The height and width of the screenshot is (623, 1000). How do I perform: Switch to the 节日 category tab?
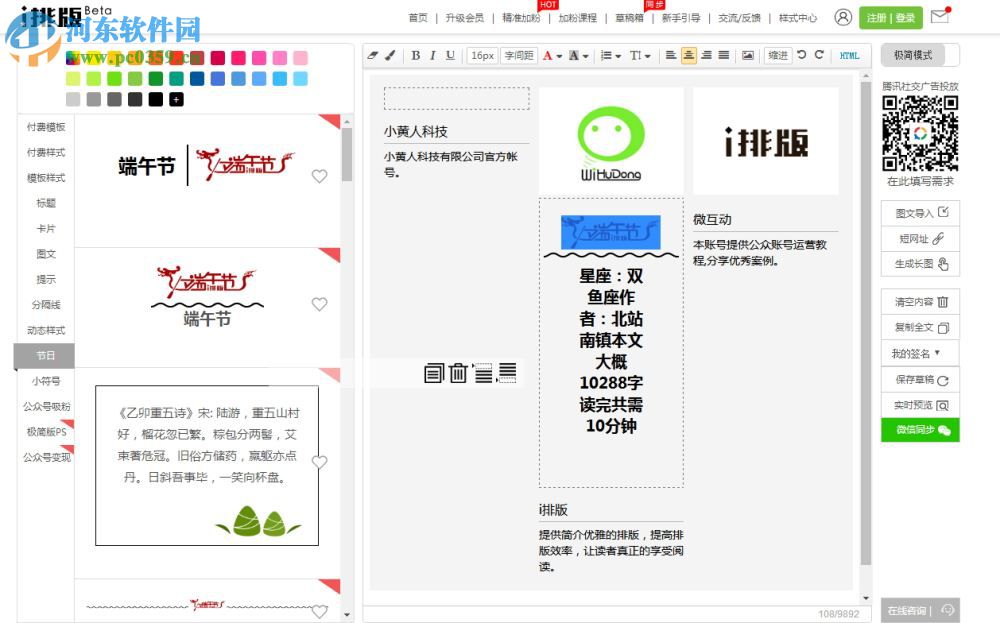(45, 355)
